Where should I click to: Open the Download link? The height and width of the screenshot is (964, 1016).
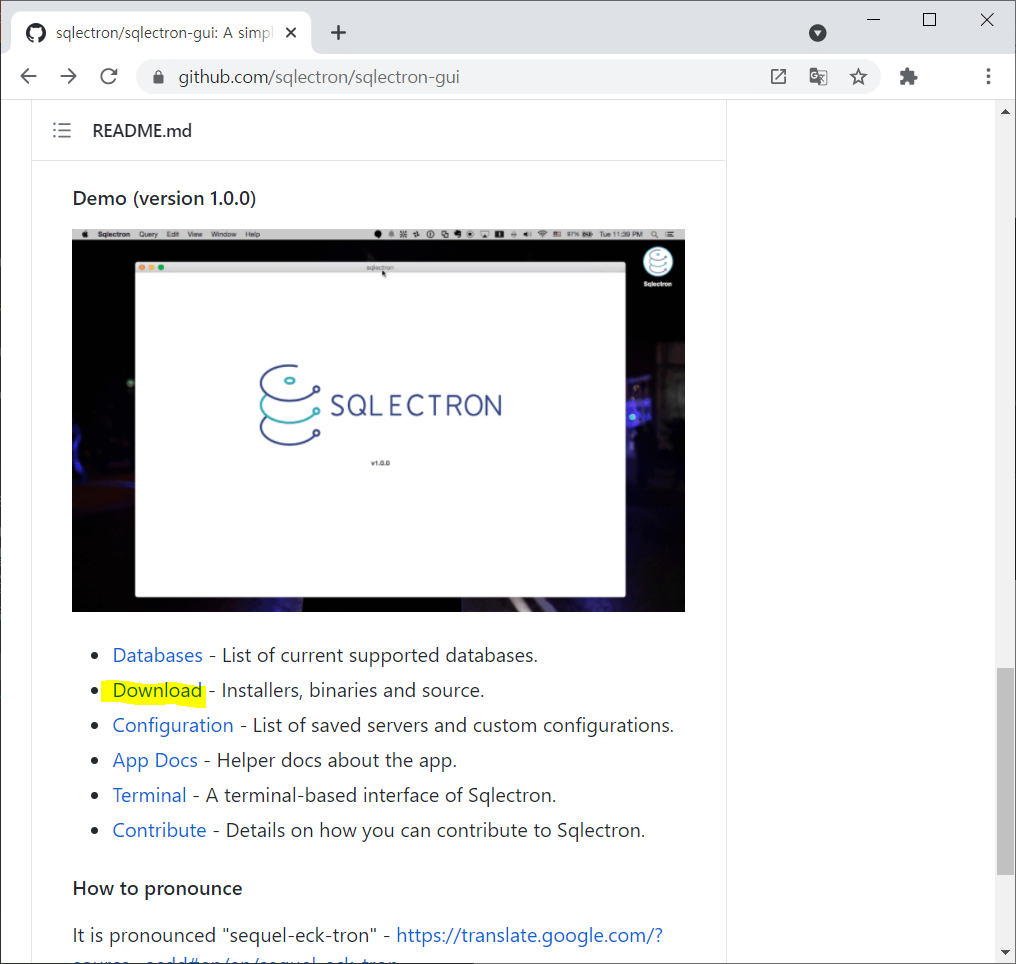[157, 690]
